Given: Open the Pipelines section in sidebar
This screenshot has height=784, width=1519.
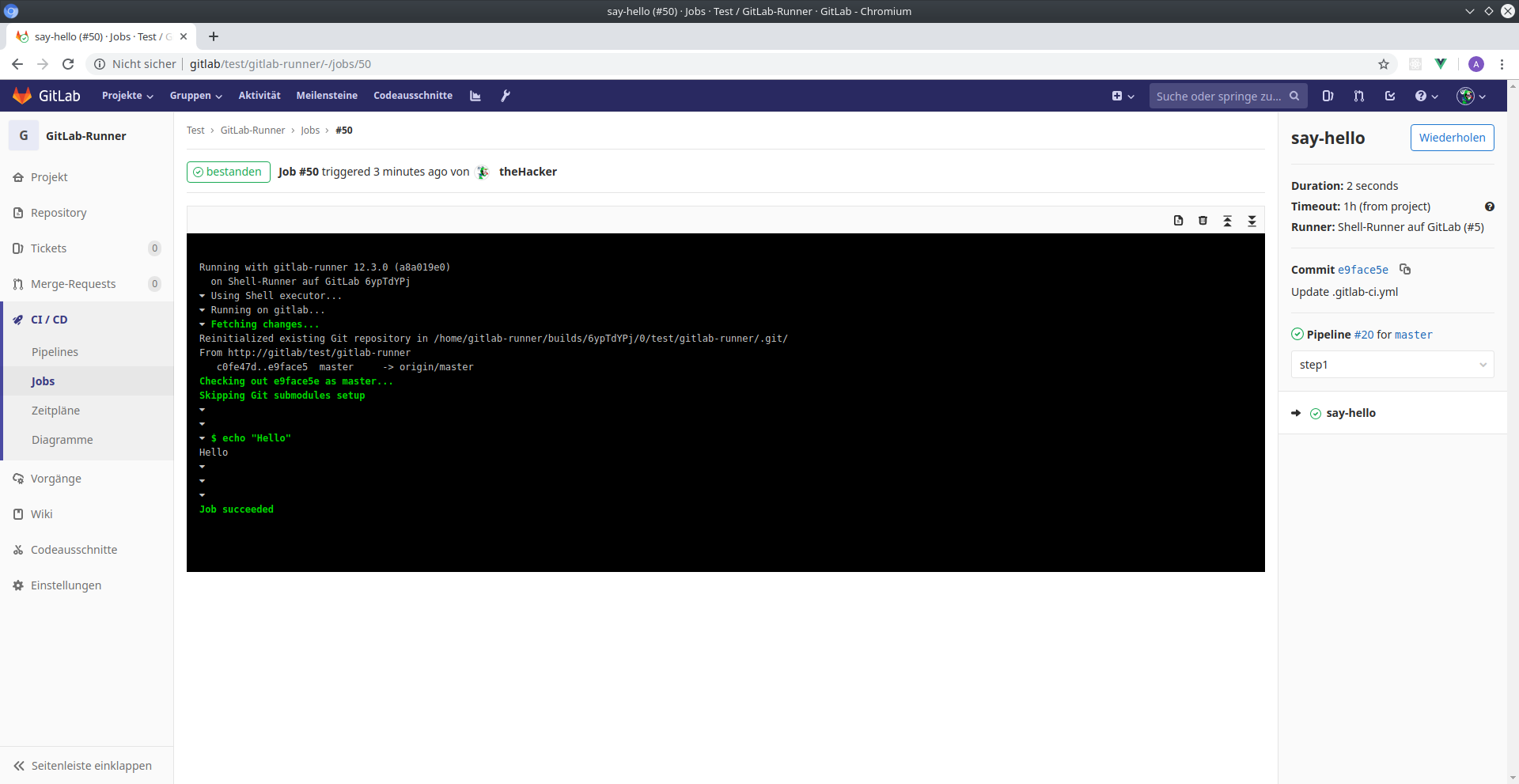Looking at the screenshot, I should tap(55, 352).
